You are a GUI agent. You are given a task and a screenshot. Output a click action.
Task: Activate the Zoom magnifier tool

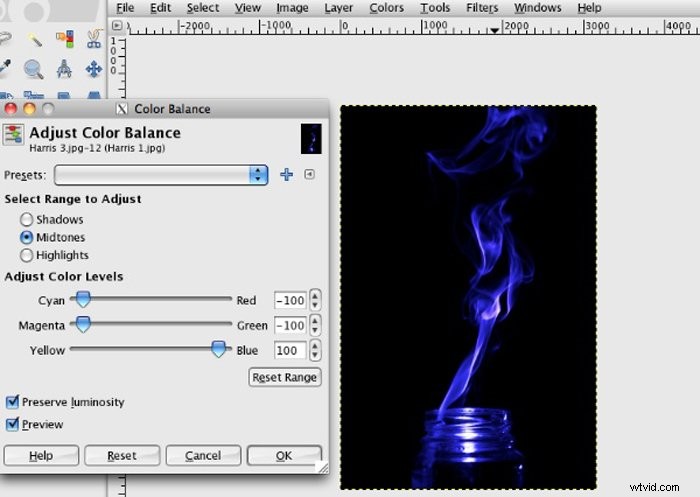click(35, 69)
